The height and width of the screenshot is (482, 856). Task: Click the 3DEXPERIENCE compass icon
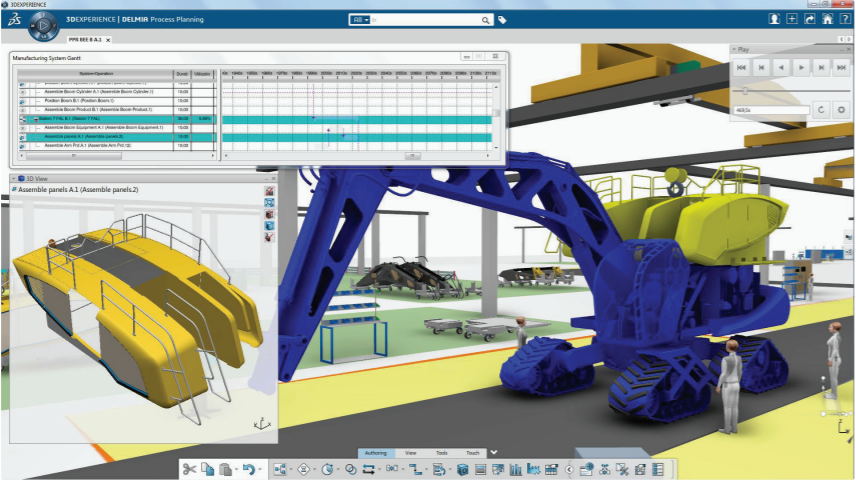tap(44, 25)
